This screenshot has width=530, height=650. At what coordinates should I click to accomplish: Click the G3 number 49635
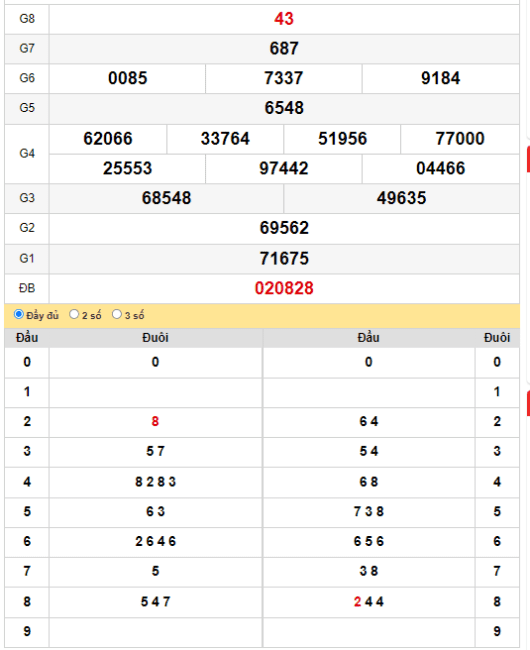pyautogui.click(x=401, y=198)
